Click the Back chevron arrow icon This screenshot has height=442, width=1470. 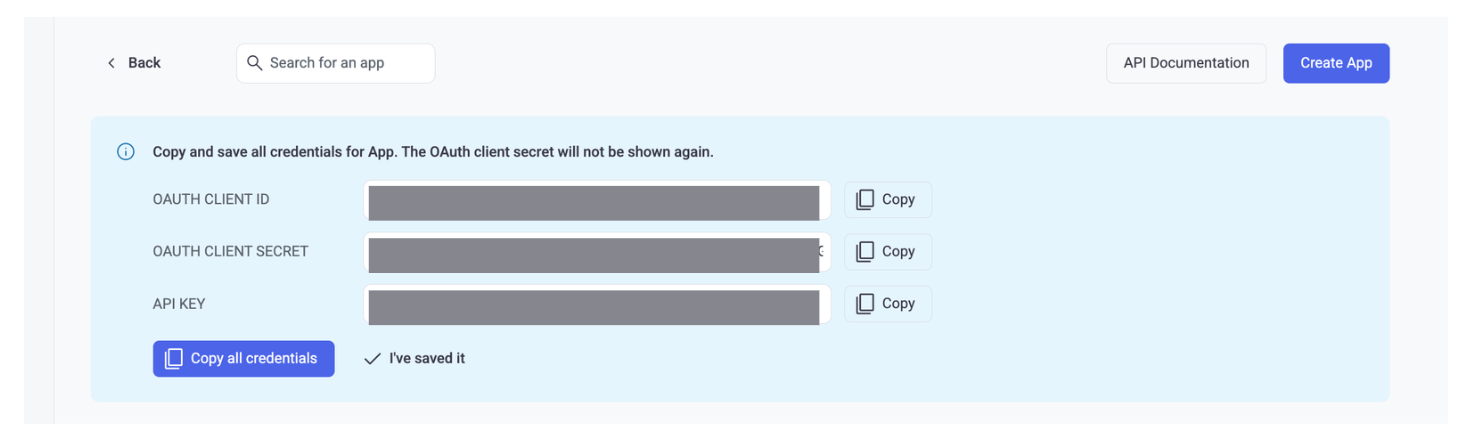[x=111, y=63]
